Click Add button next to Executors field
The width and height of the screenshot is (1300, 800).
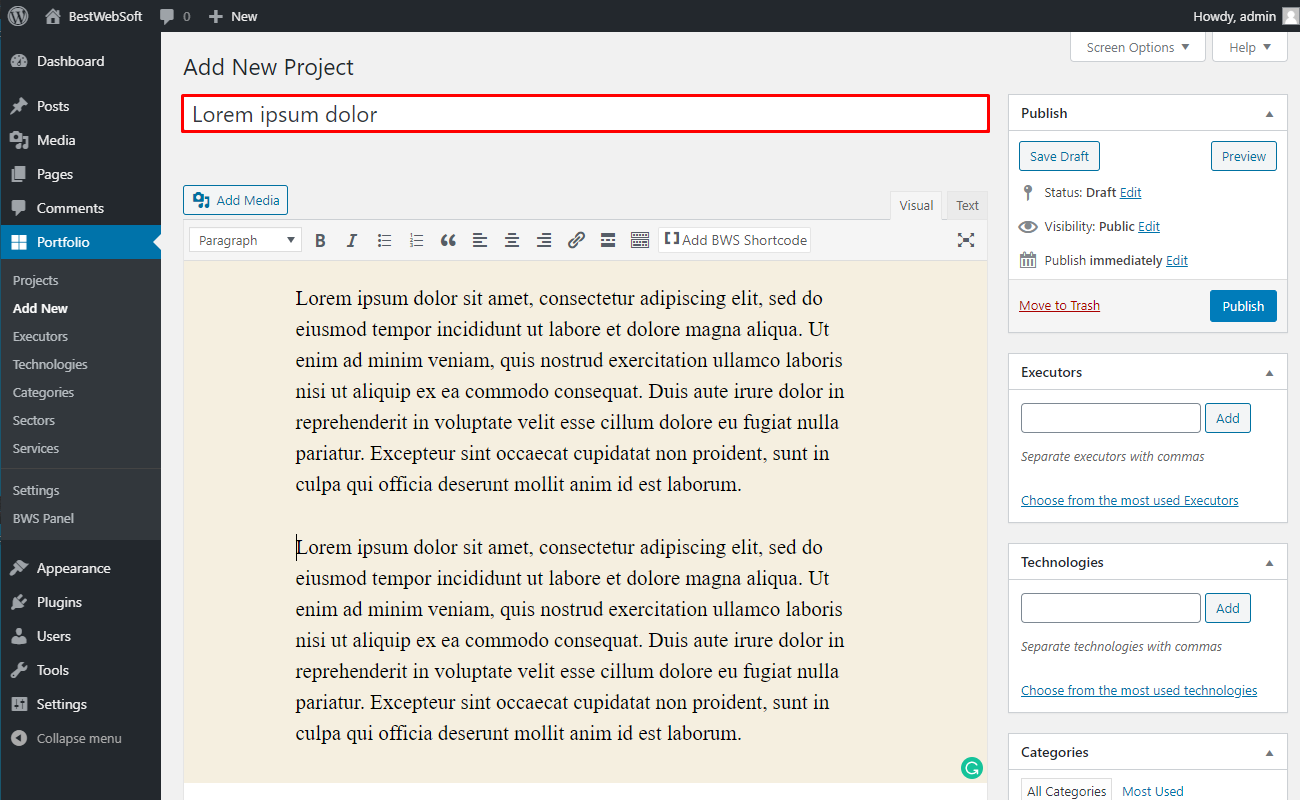click(1228, 418)
